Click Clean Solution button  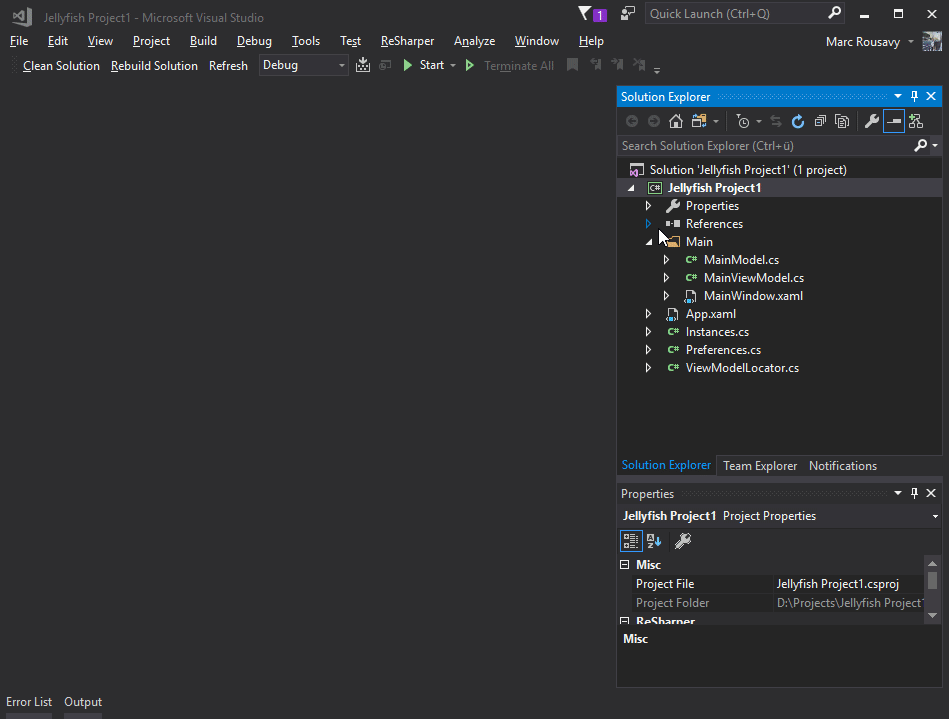[x=61, y=65]
